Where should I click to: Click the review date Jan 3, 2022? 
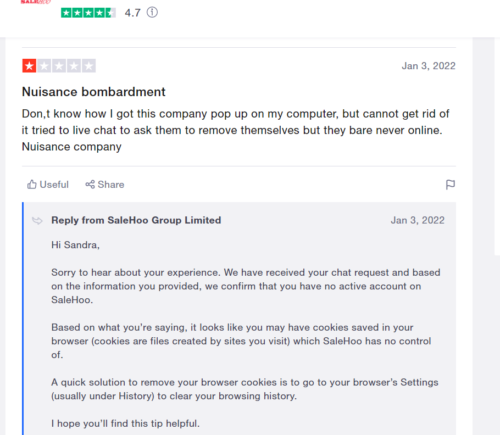[428, 66]
